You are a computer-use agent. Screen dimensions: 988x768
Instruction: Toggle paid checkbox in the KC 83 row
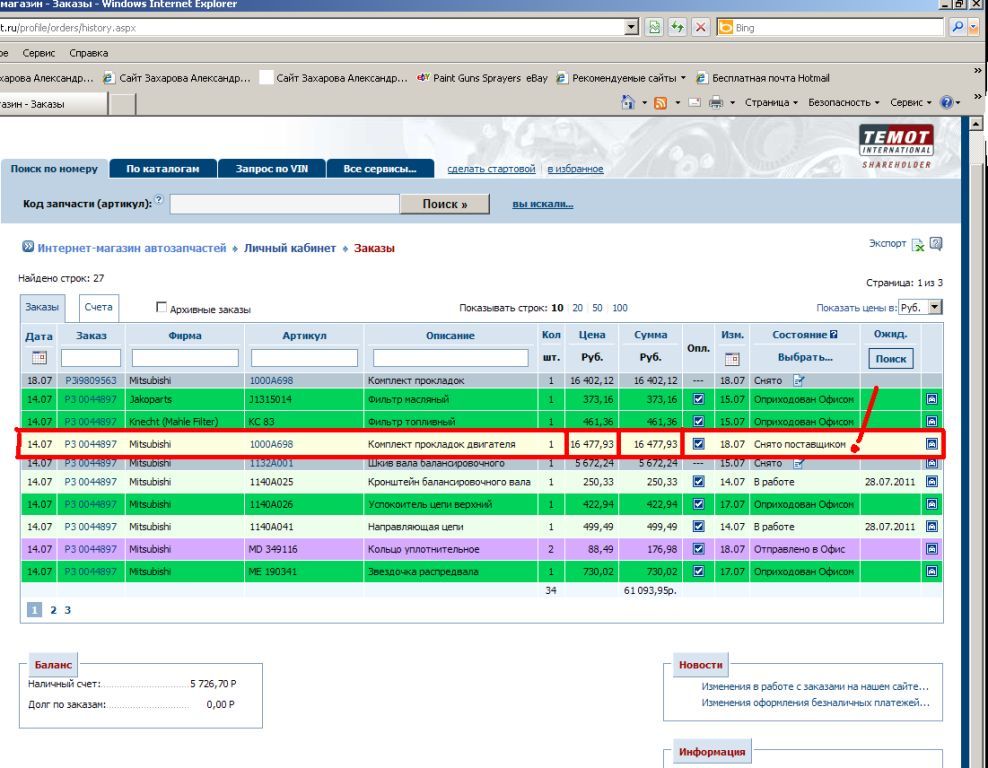pos(699,422)
